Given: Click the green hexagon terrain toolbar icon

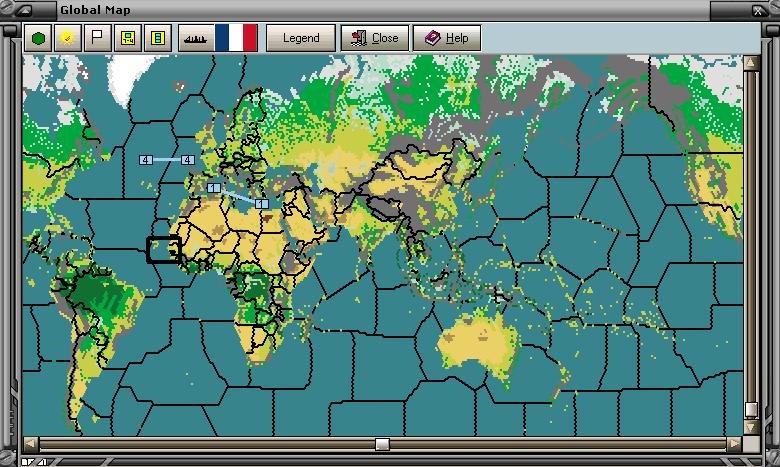Looking at the screenshot, I should (x=38, y=38).
